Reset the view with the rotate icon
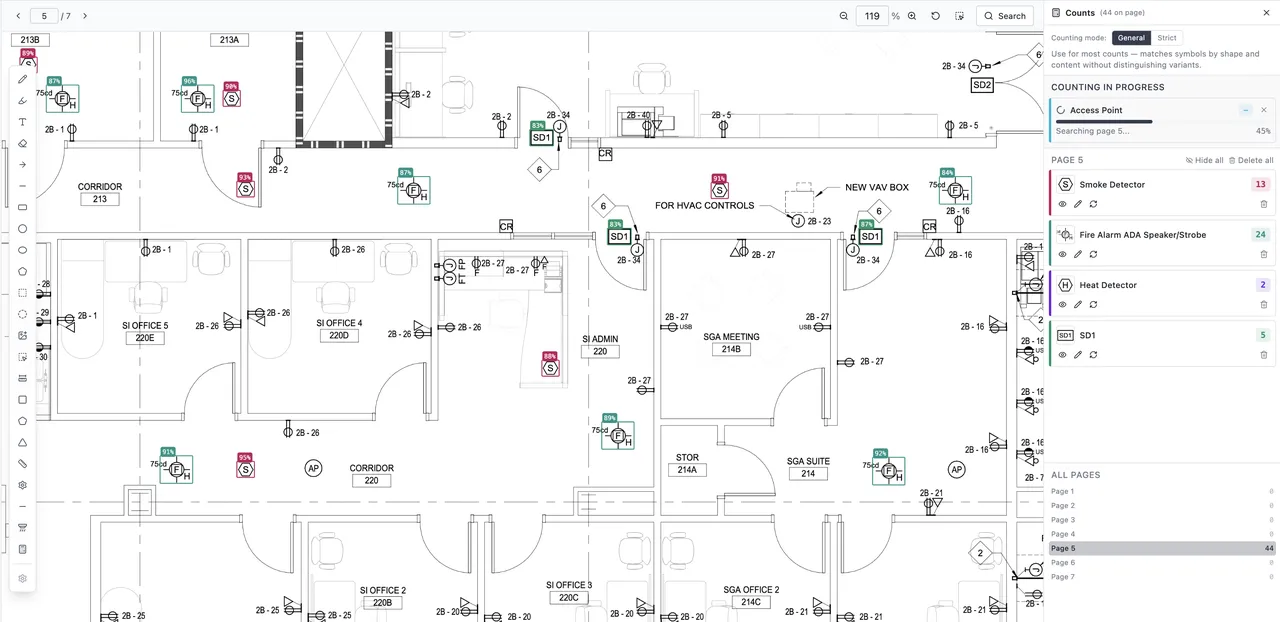The width and height of the screenshot is (1280, 622). tap(936, 16)
